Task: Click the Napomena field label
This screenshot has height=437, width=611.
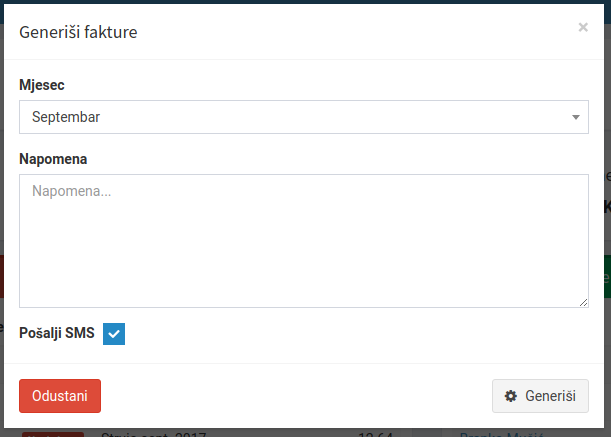Action: (x=53, y=159)
